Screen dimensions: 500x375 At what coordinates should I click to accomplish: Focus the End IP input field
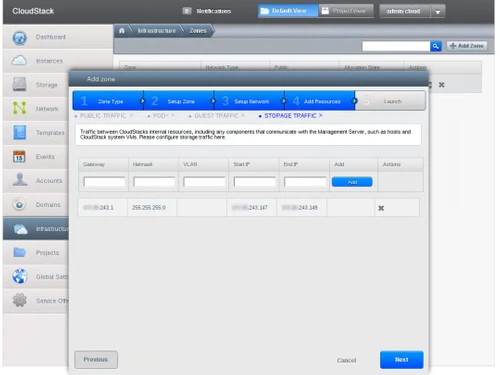point(305,182)
